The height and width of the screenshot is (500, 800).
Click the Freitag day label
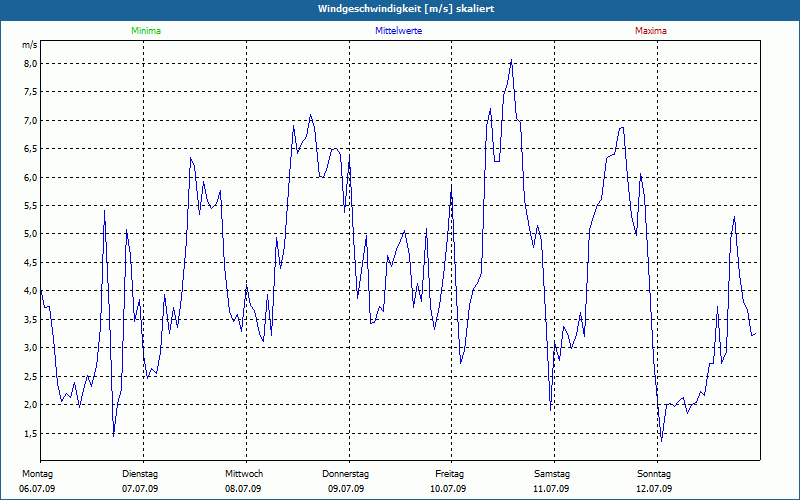pos(449,474)
